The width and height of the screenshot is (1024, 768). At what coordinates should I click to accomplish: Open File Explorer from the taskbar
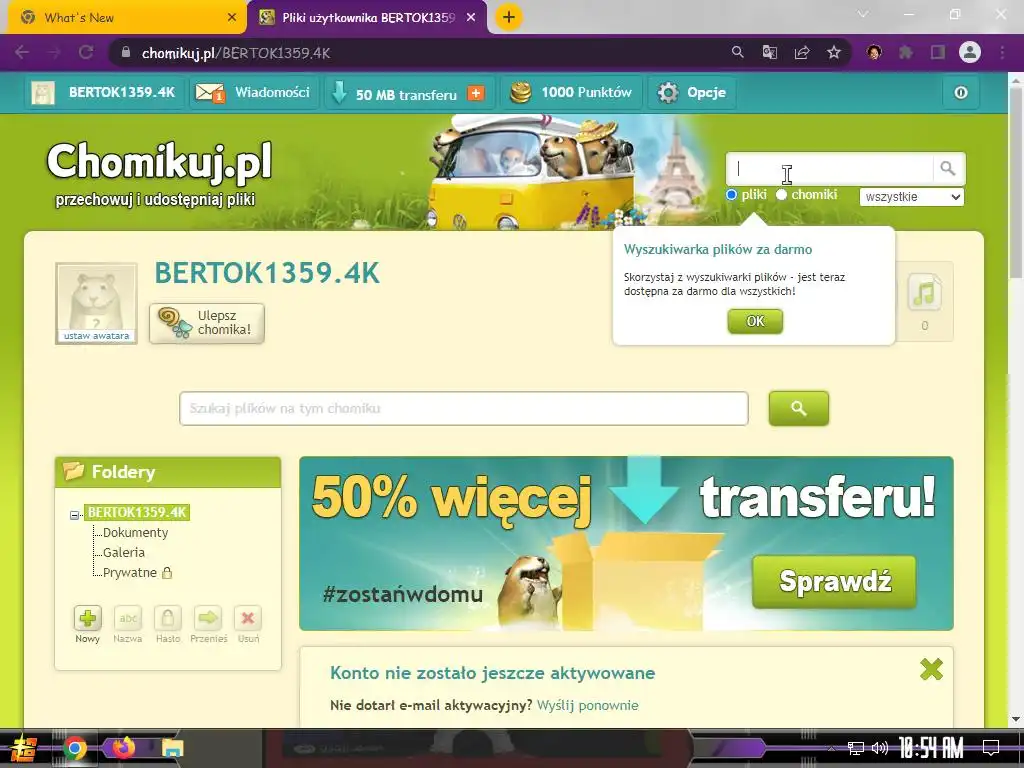172,748
